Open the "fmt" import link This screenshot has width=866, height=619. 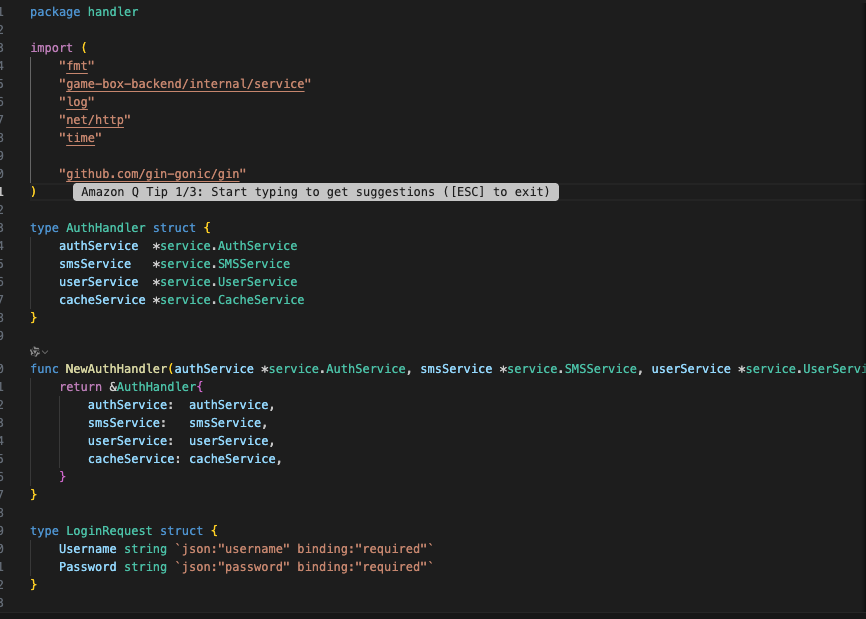click(x=77, y=66)
